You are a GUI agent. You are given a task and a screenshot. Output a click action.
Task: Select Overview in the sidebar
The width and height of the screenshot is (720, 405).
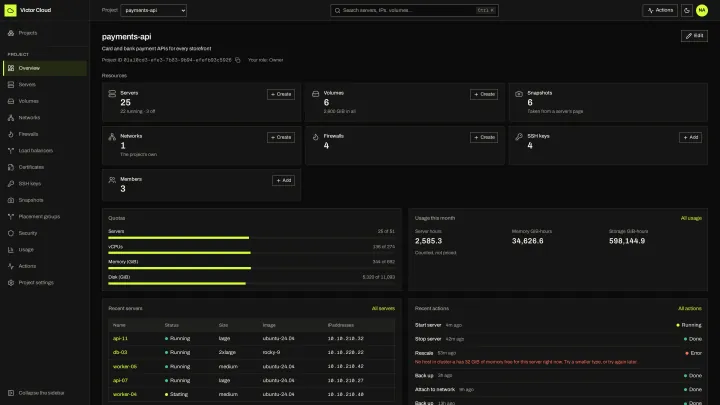[x=44, y=68]
